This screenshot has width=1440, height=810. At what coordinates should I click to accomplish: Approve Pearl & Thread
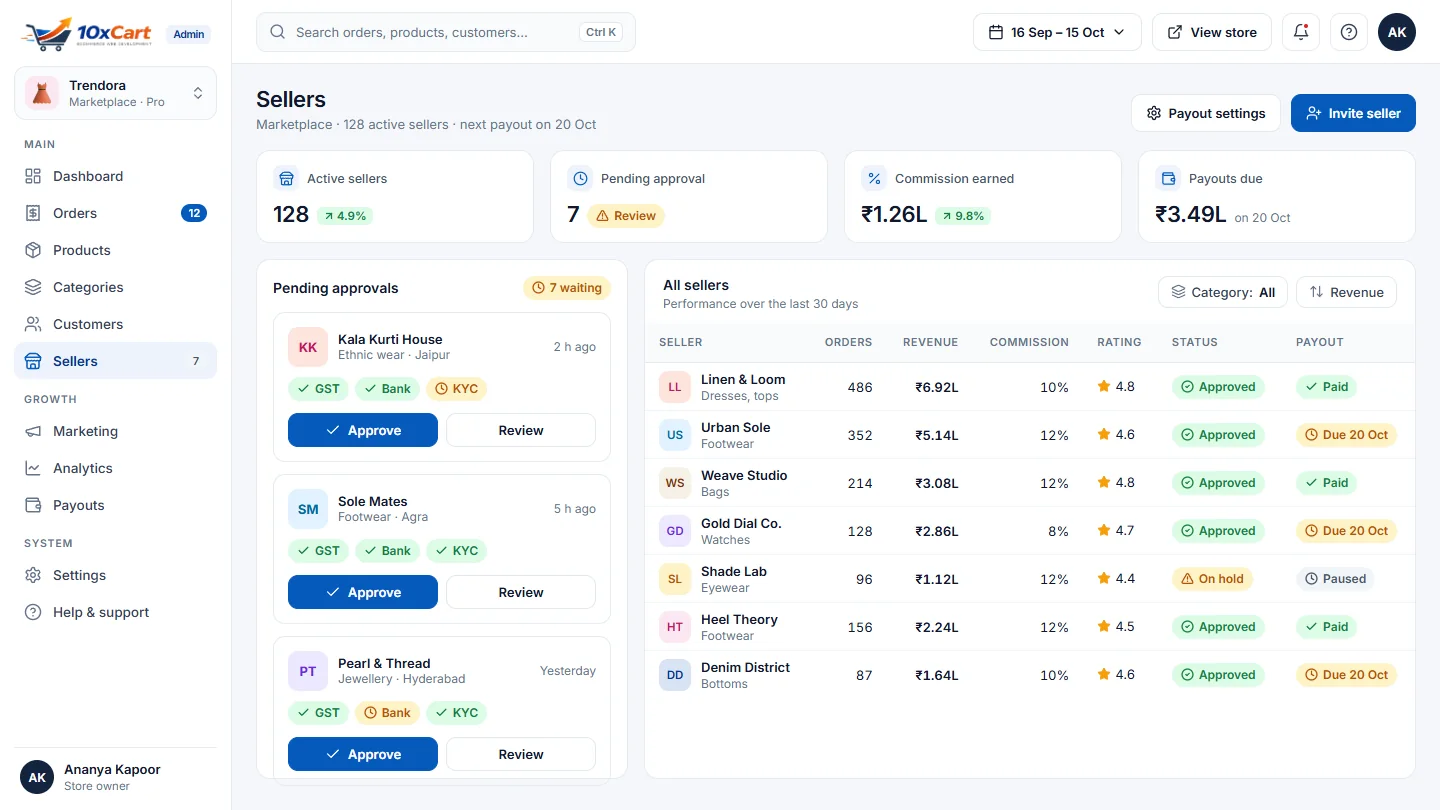point(363,754)
